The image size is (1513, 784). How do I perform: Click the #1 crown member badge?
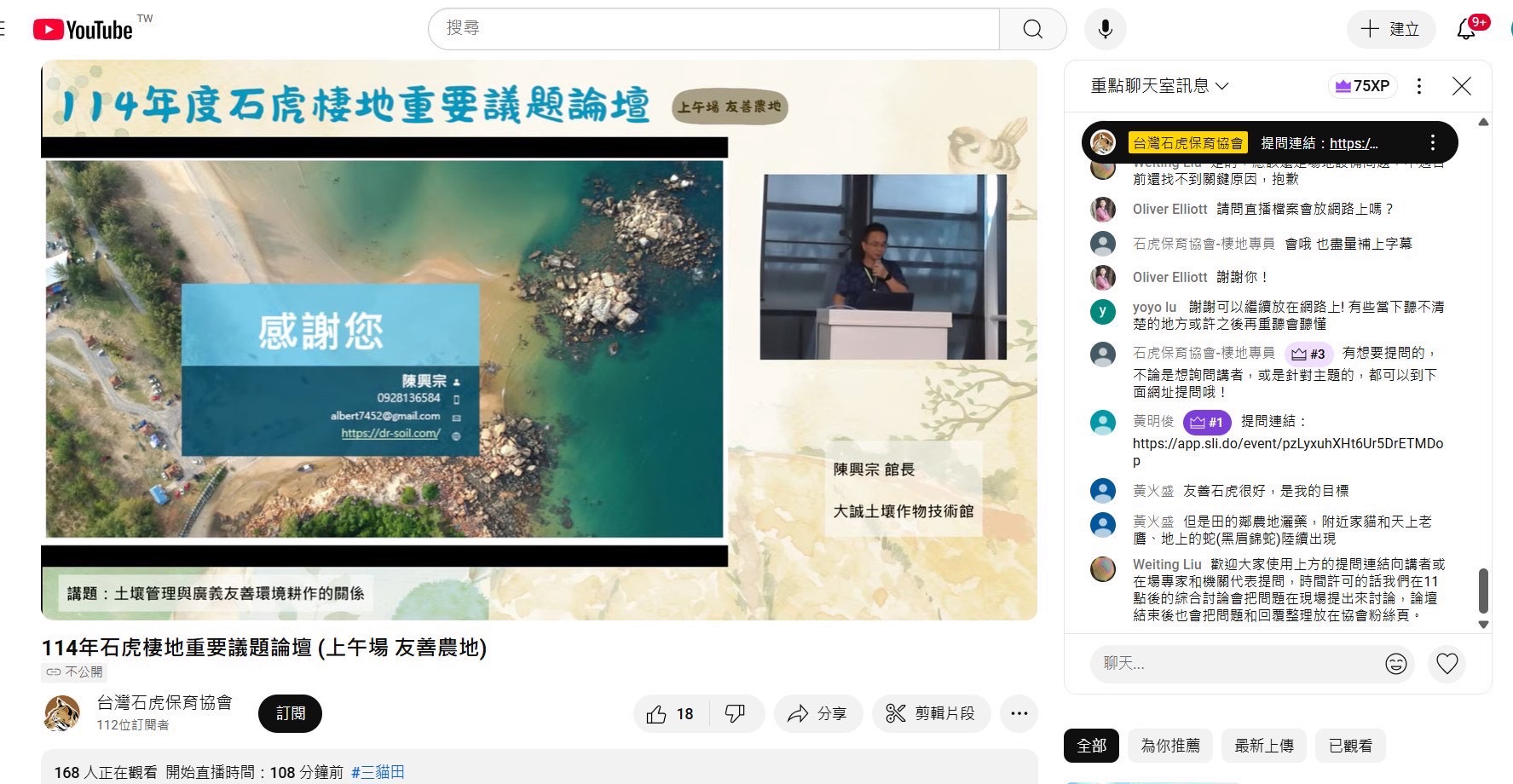point(1206,422)
